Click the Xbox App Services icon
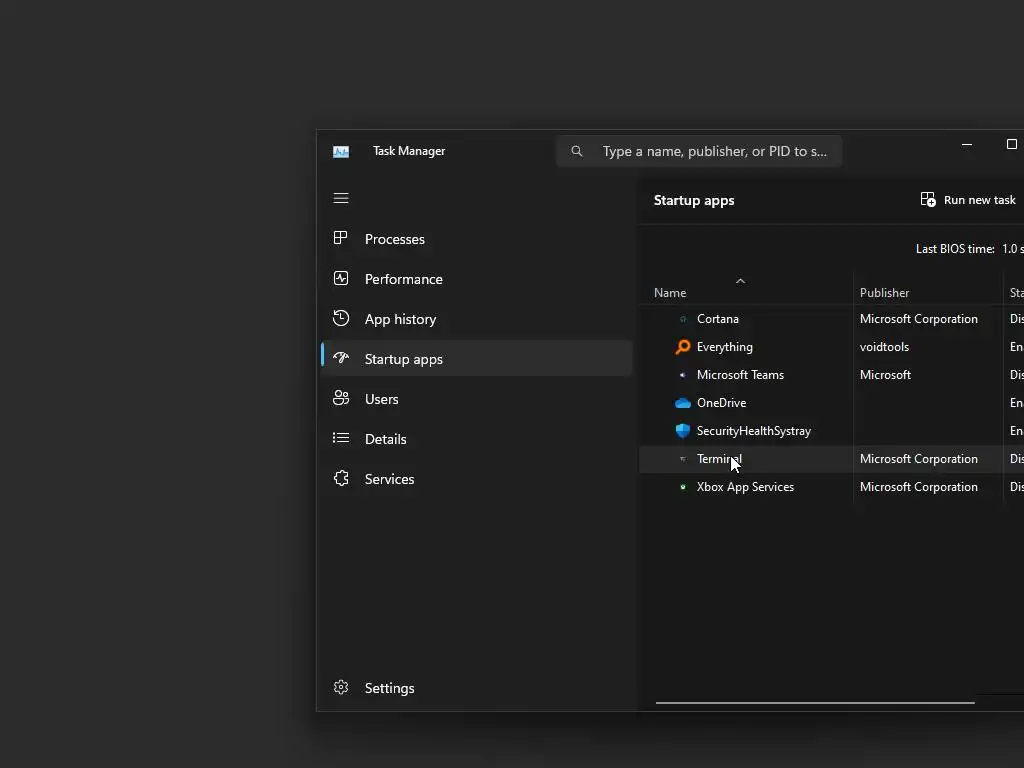The width and height of the screenshot is (1024, 768). [x=683, y=487]
